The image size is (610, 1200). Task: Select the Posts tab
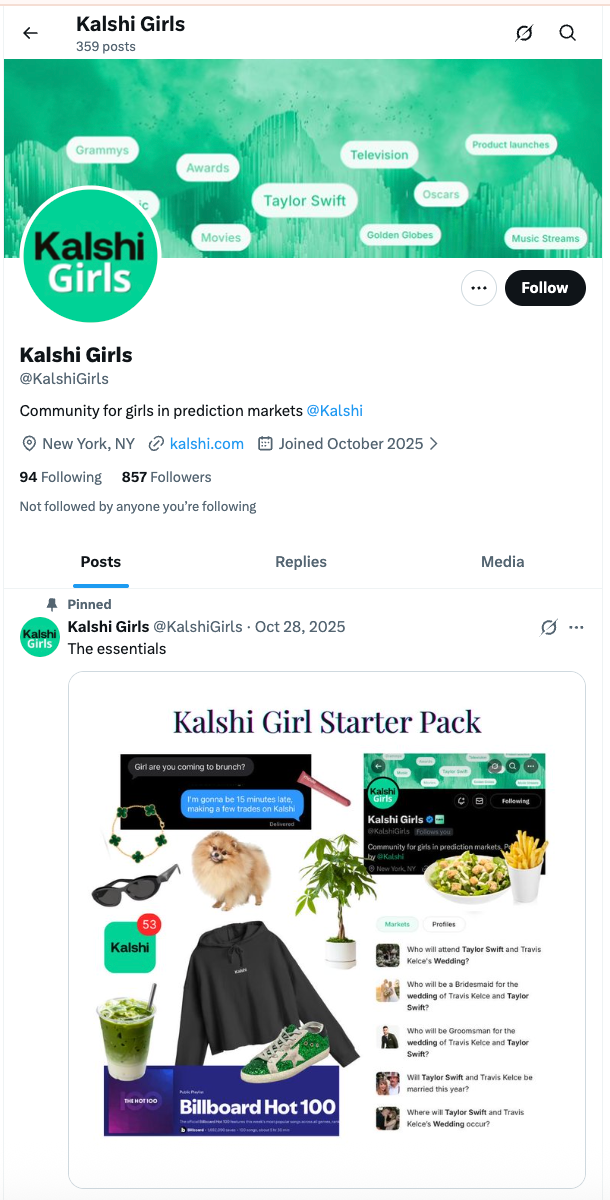click(x=101, y=562)
